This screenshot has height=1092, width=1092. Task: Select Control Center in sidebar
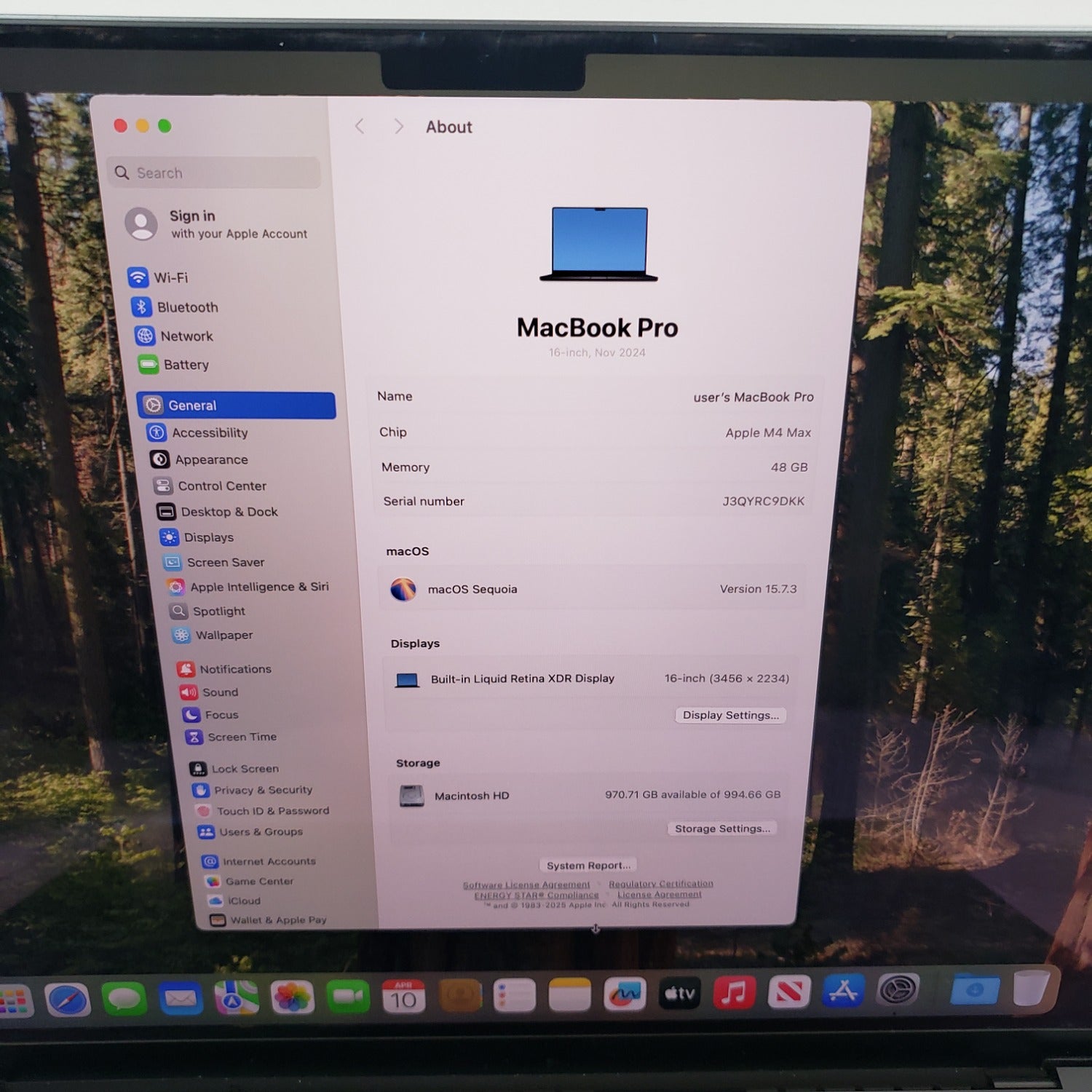221,486
